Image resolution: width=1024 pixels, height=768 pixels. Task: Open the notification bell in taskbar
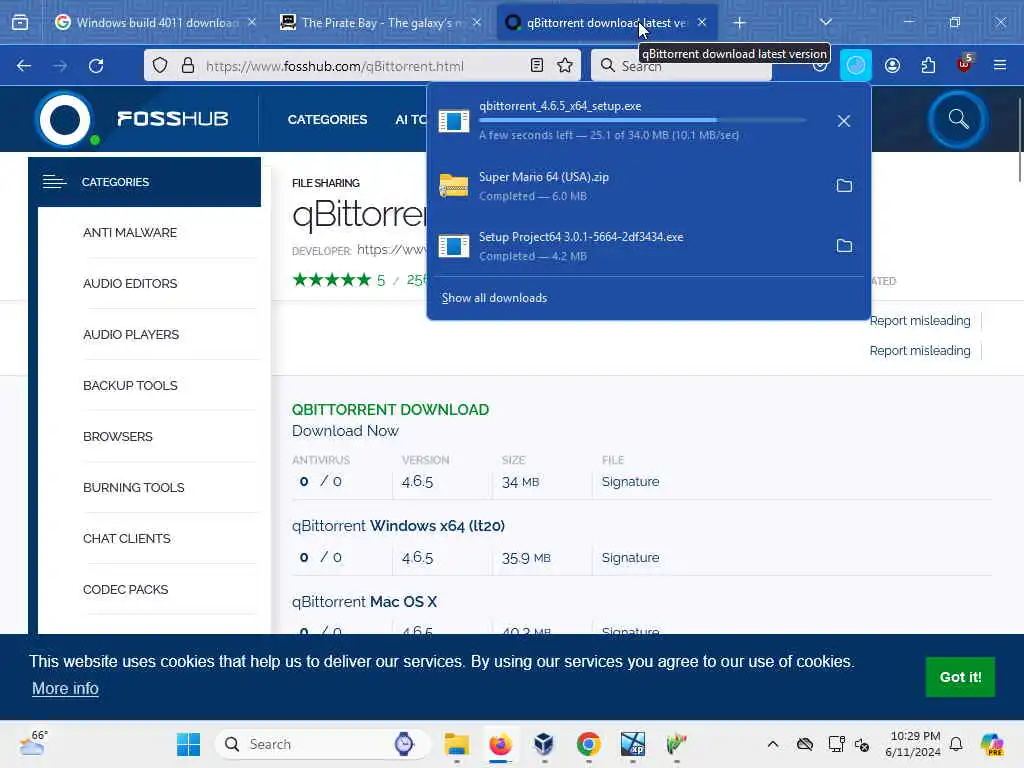pyautogui.click(x=956, y=744)
